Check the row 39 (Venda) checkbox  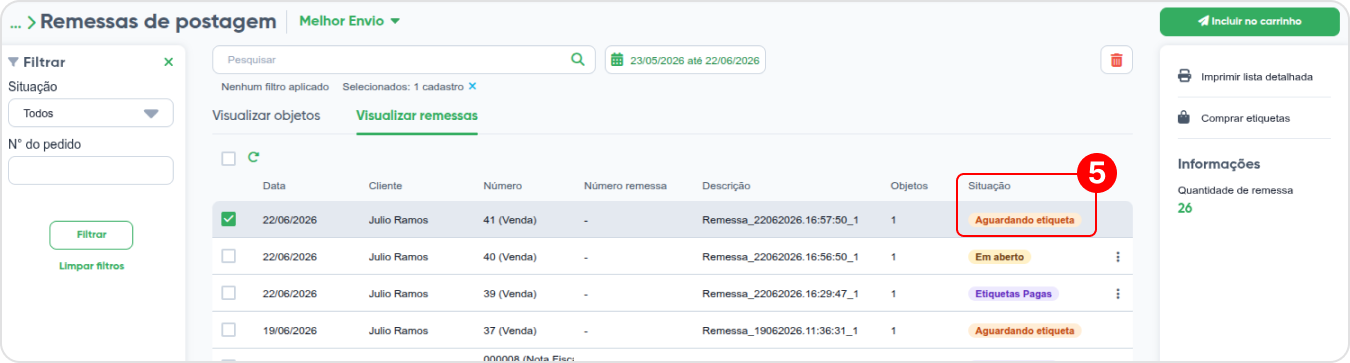[x=228, y=293]
